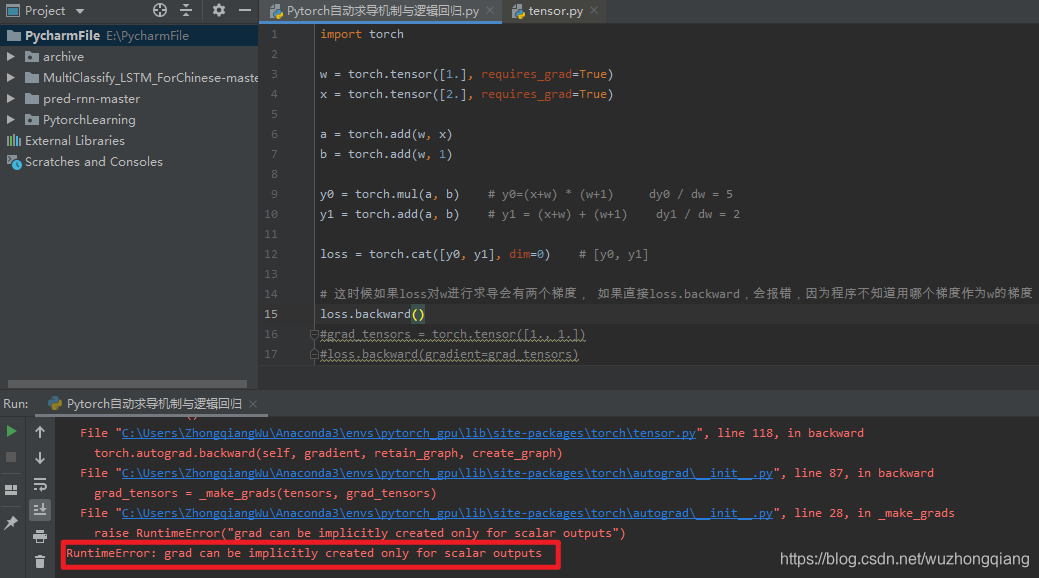1039x578 pixels.
Task: Open autograd __init__.py link at line 28
Action: click(x=447, y=513)
